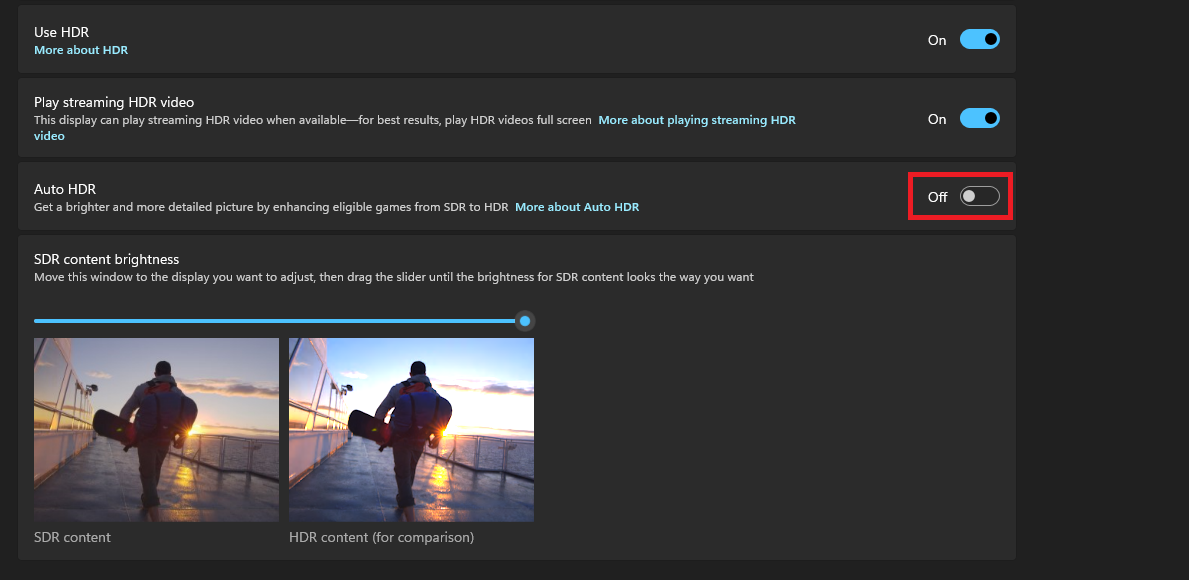Click the left end of the brightness slider
Viewport: 1189px width, 580px height.
[38, 321]
